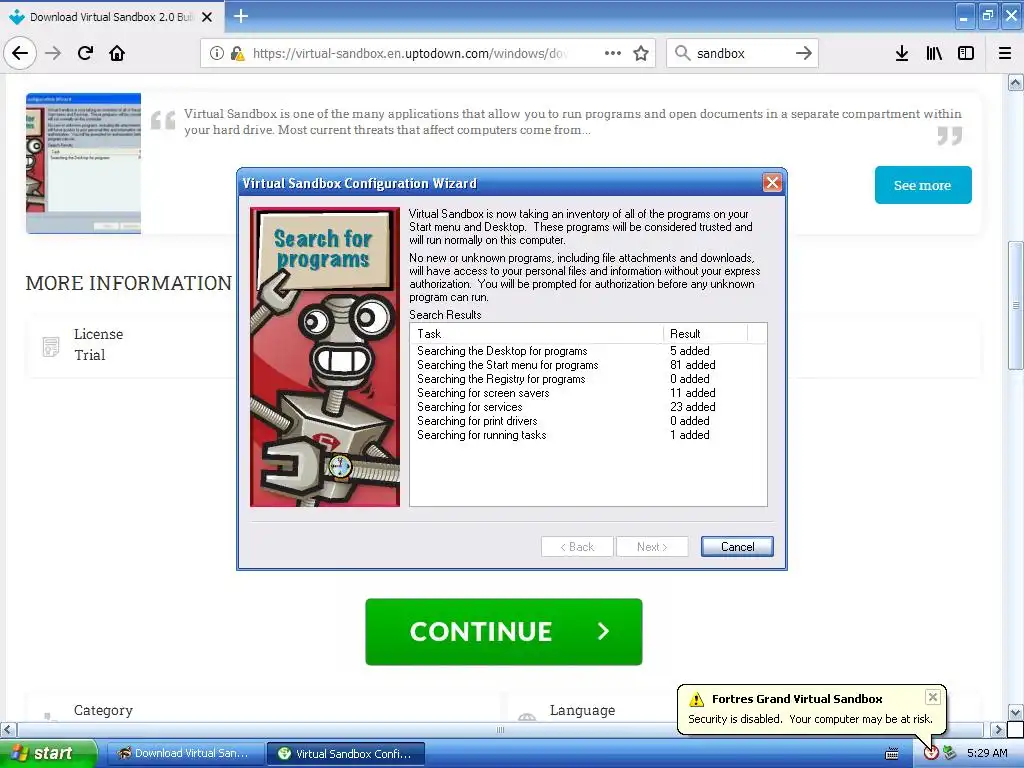The width and height of the screenshot is (1024, 768).
Task: Click the vertical scrollbar down arrow
Action: click(1016, 712)
